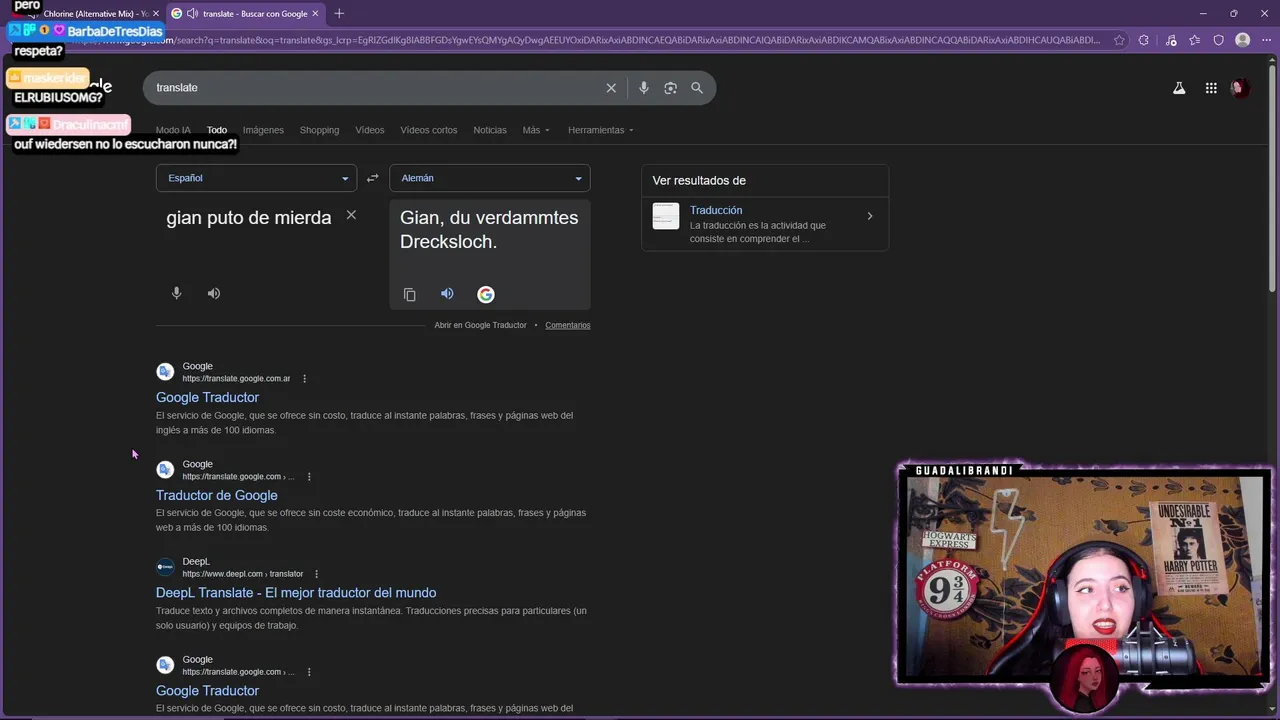The image size is (1280, 720).
Task: Open Abrir en Google Traductor link
Action: [x=480, y=325]
